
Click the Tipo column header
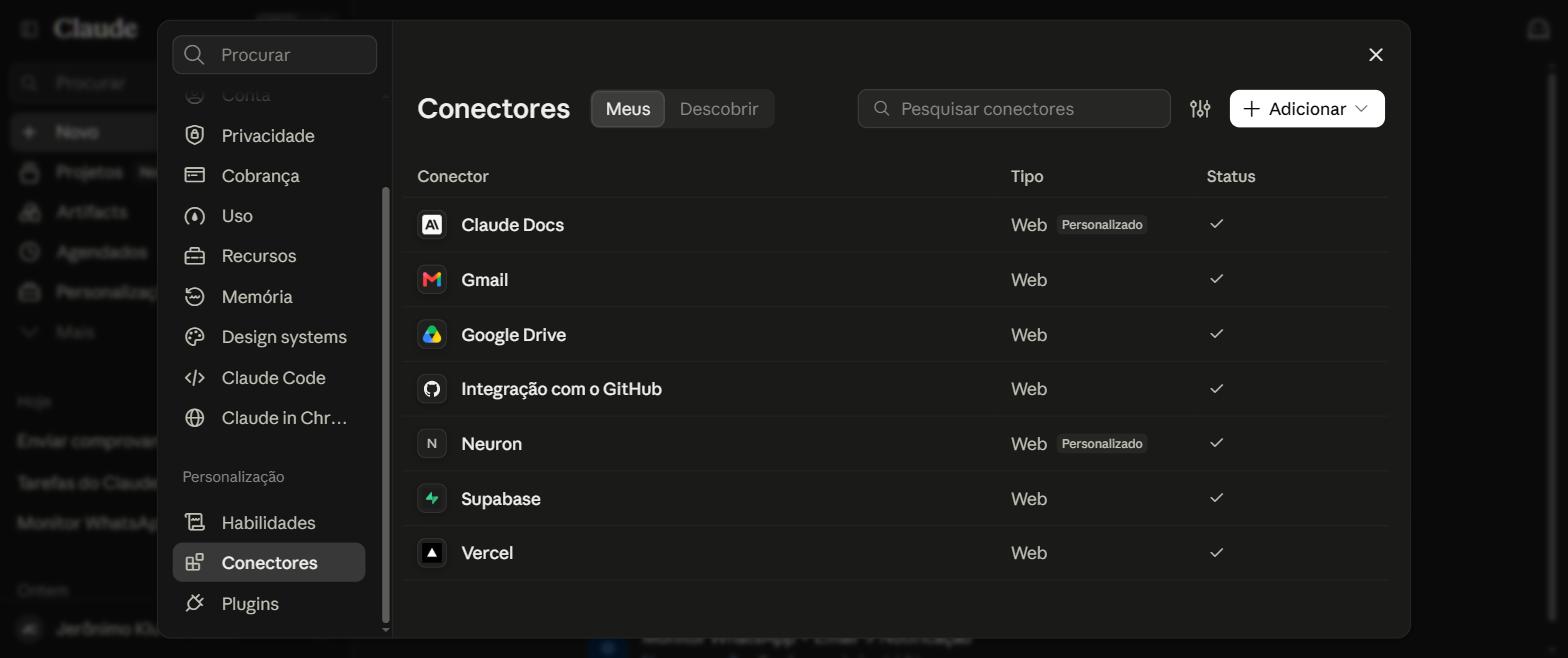click(x=1027, y=176)
